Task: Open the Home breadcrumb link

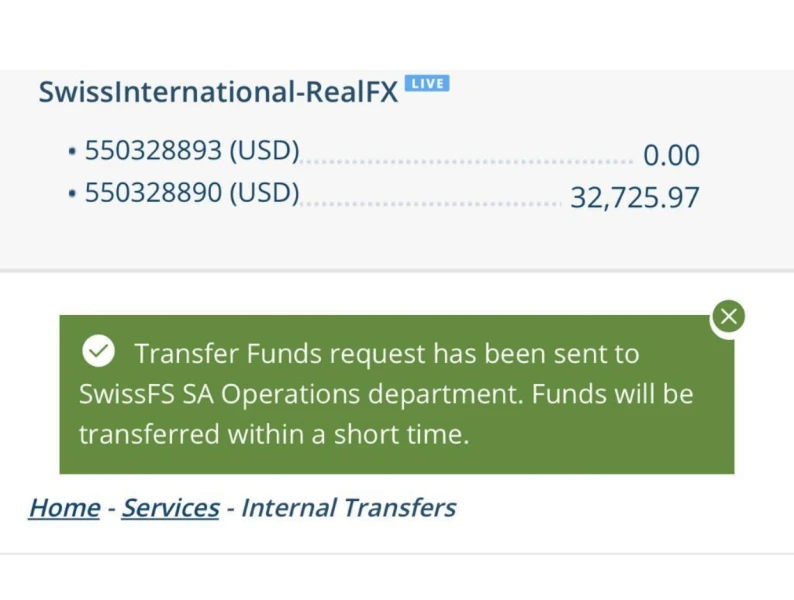Action: [64, 508]
